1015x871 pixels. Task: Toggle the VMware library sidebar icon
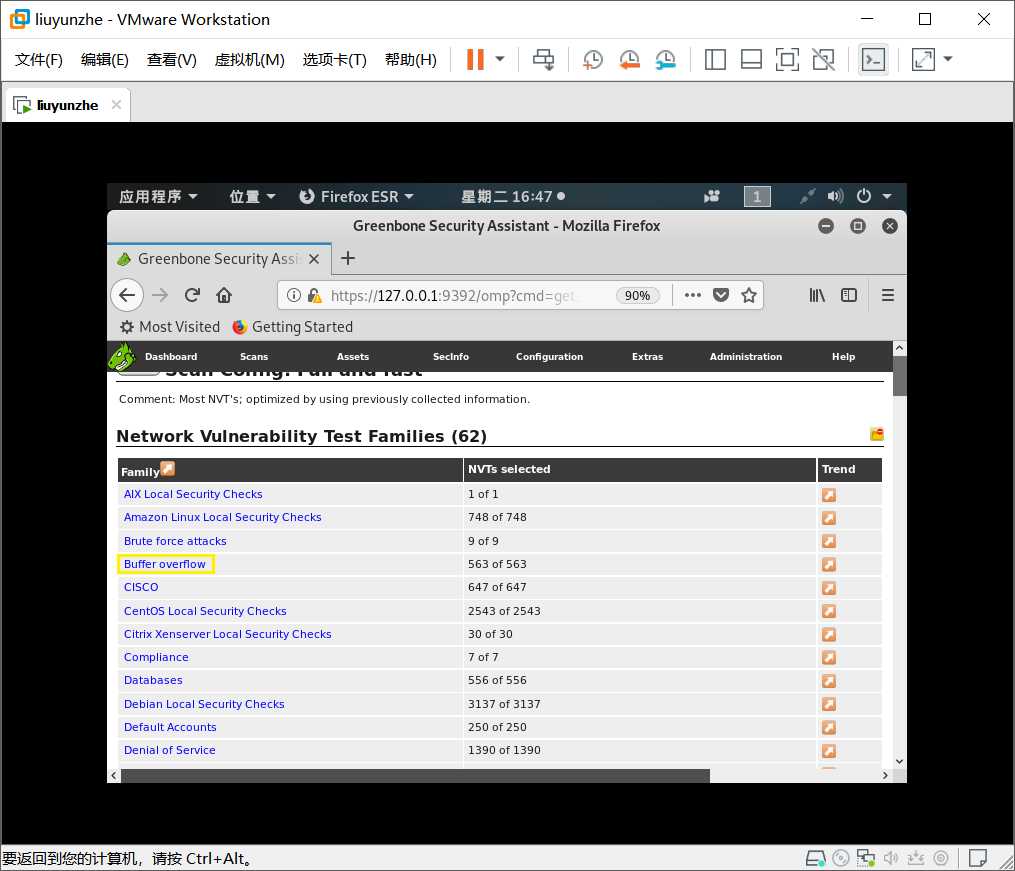click(715, 60)
